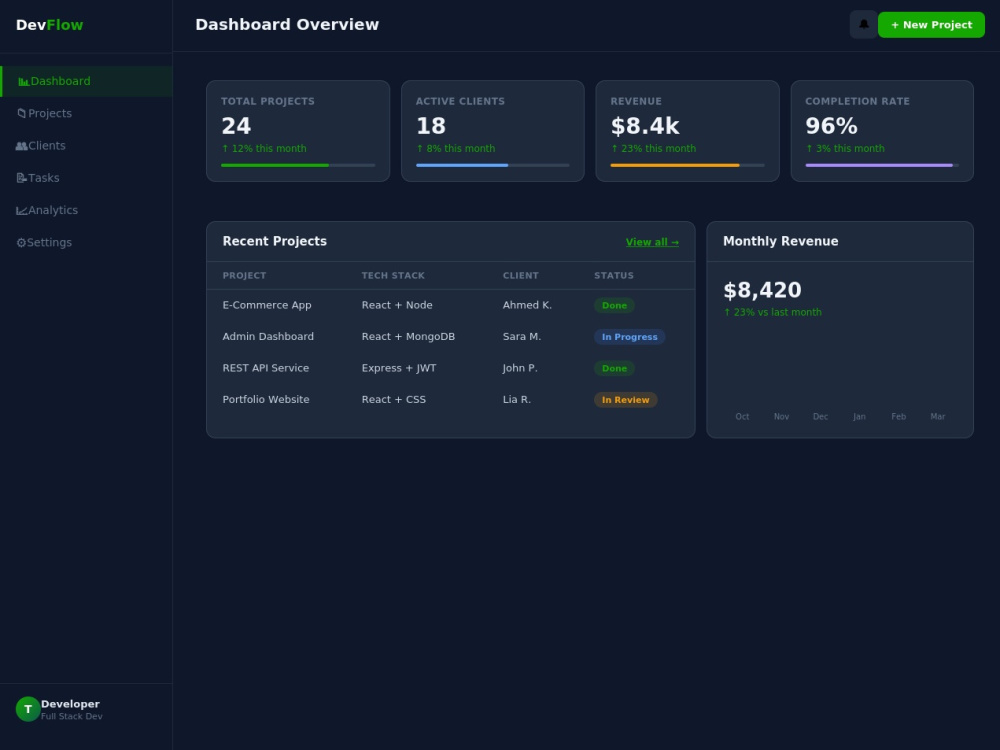Navigate to Tasks
The image size is (1000, 750).
pyautogui.click(x=87, y=178)
